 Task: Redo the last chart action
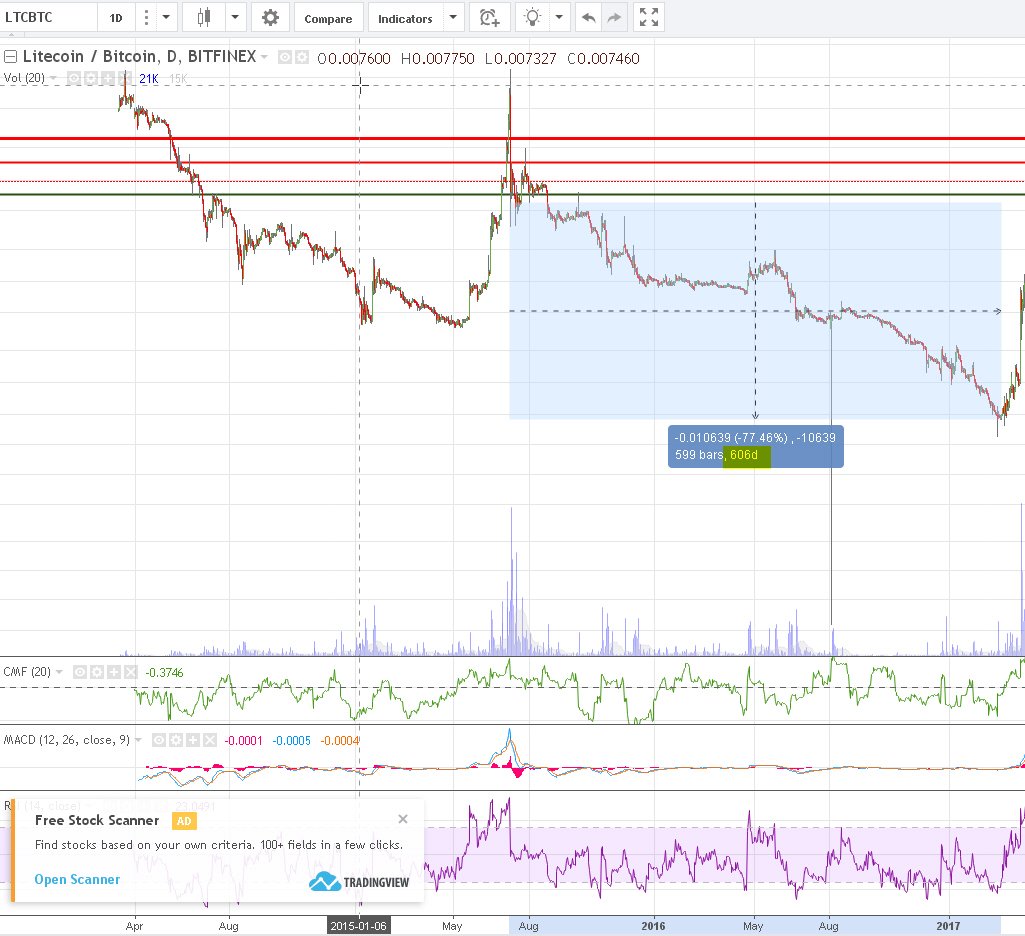[614, 18]
